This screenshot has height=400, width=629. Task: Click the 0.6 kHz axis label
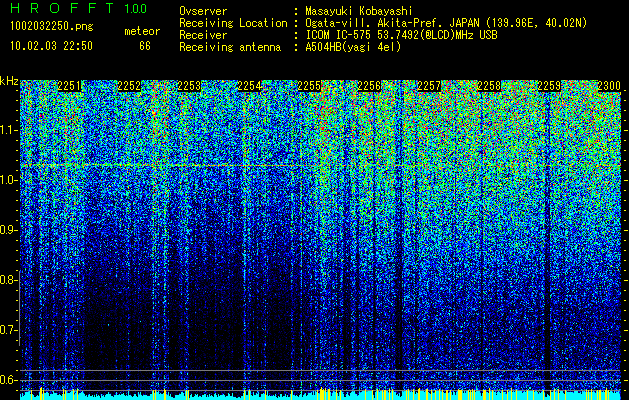[x=9, y=380]
